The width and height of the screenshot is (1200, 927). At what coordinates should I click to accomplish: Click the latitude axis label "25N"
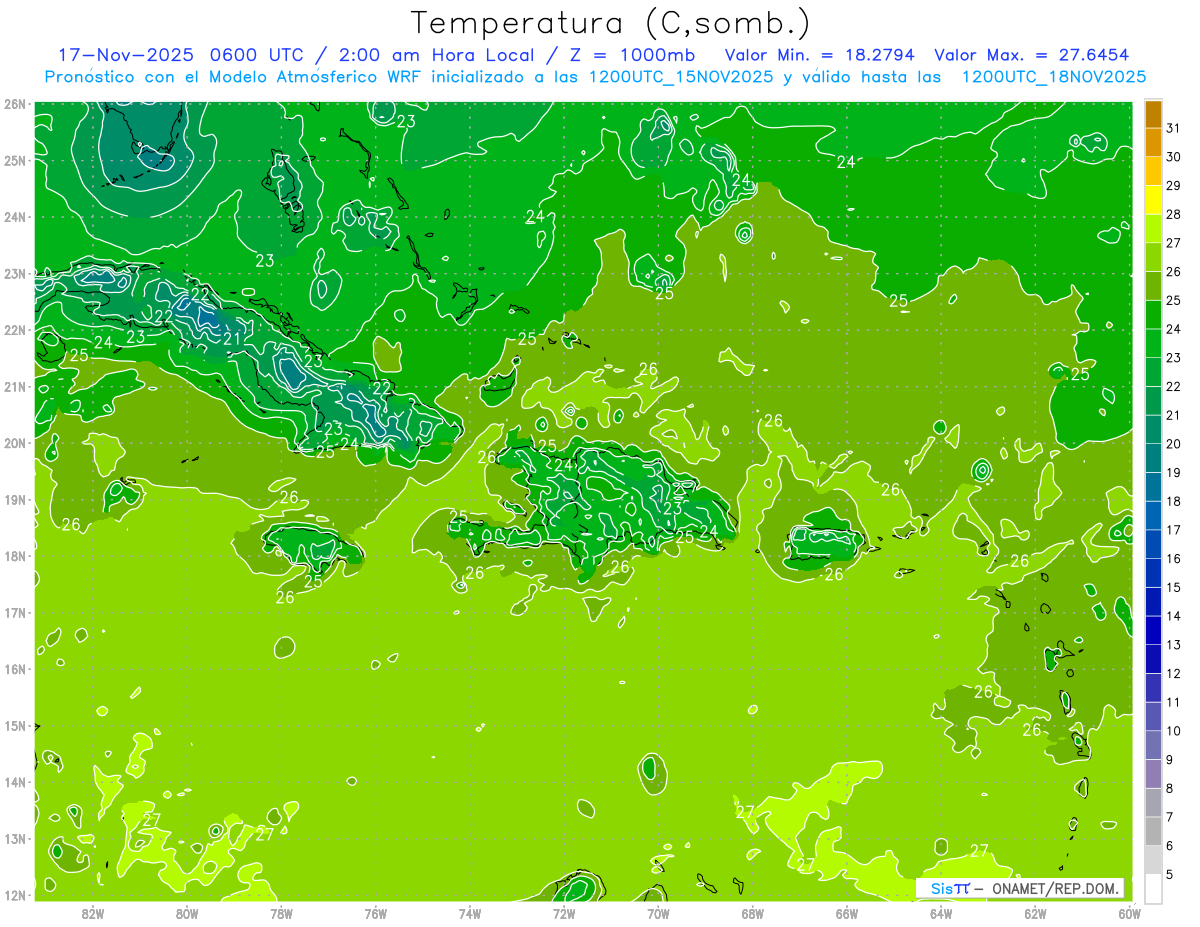coord(14,160)
